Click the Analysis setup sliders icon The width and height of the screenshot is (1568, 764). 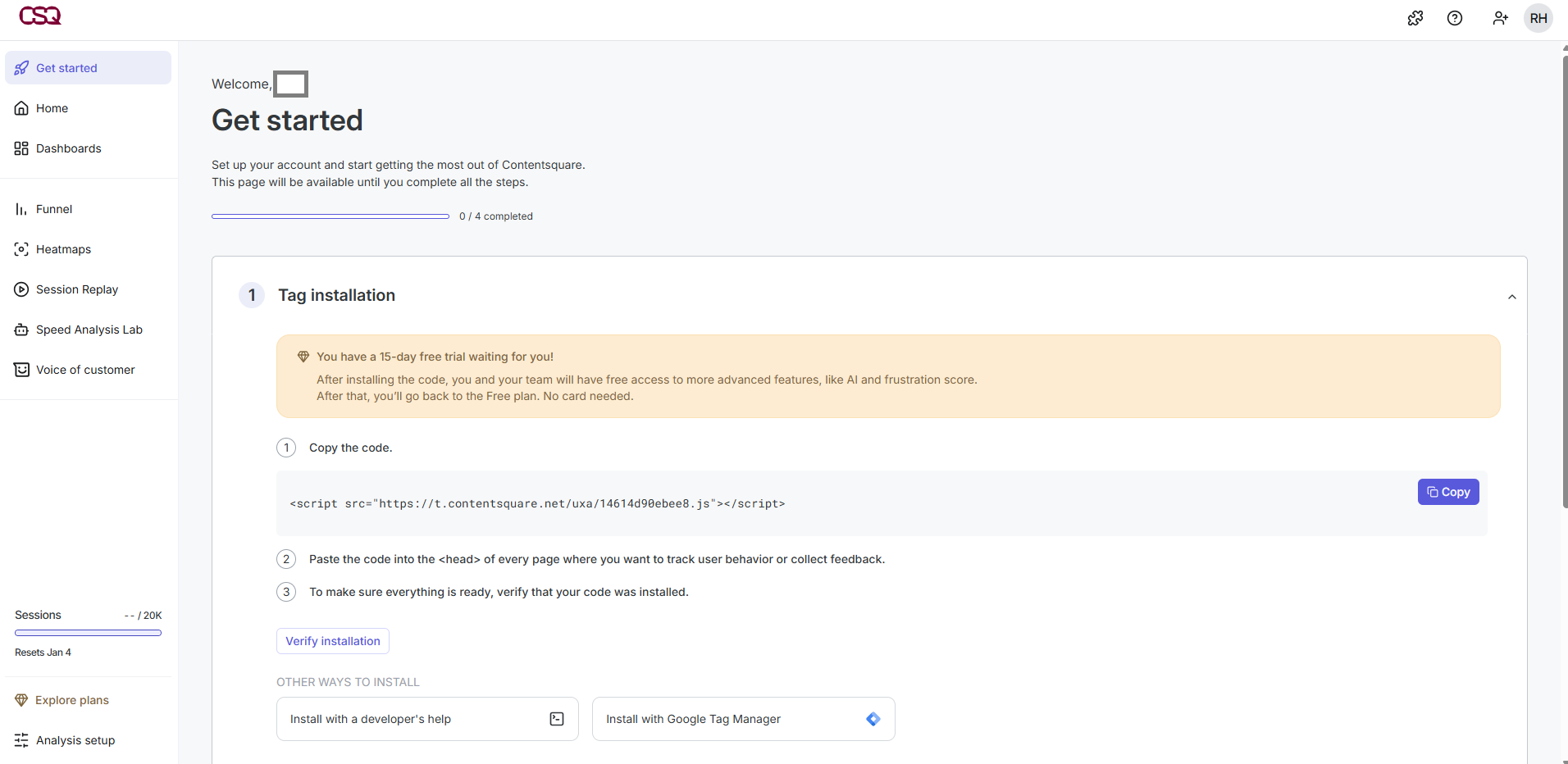pos(21,740)
